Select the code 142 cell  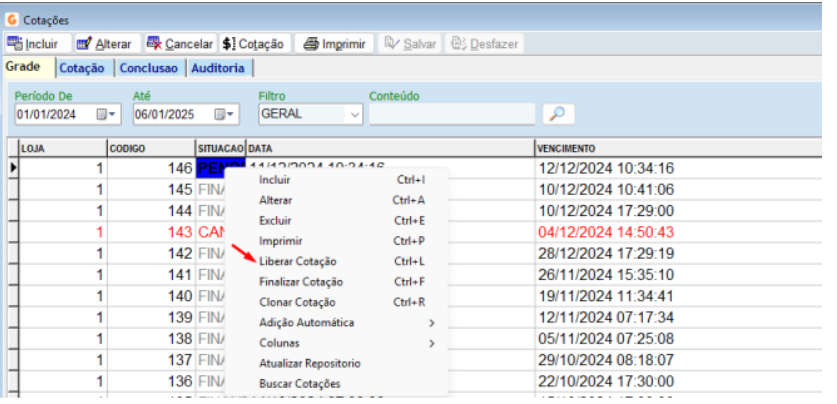[151, 254]
